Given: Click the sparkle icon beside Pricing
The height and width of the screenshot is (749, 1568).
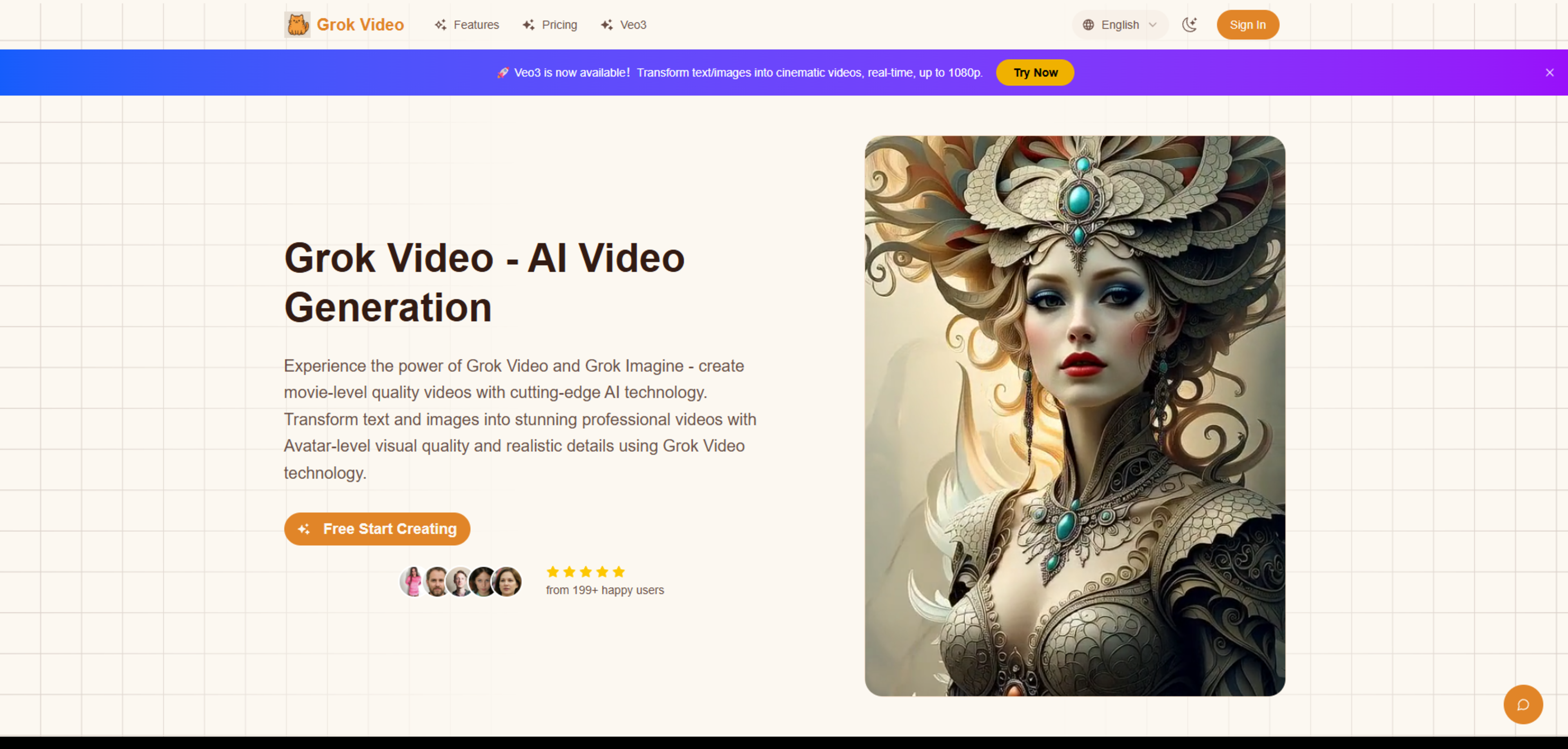Looking at the screenshot, I should click(x=528, y=25).
